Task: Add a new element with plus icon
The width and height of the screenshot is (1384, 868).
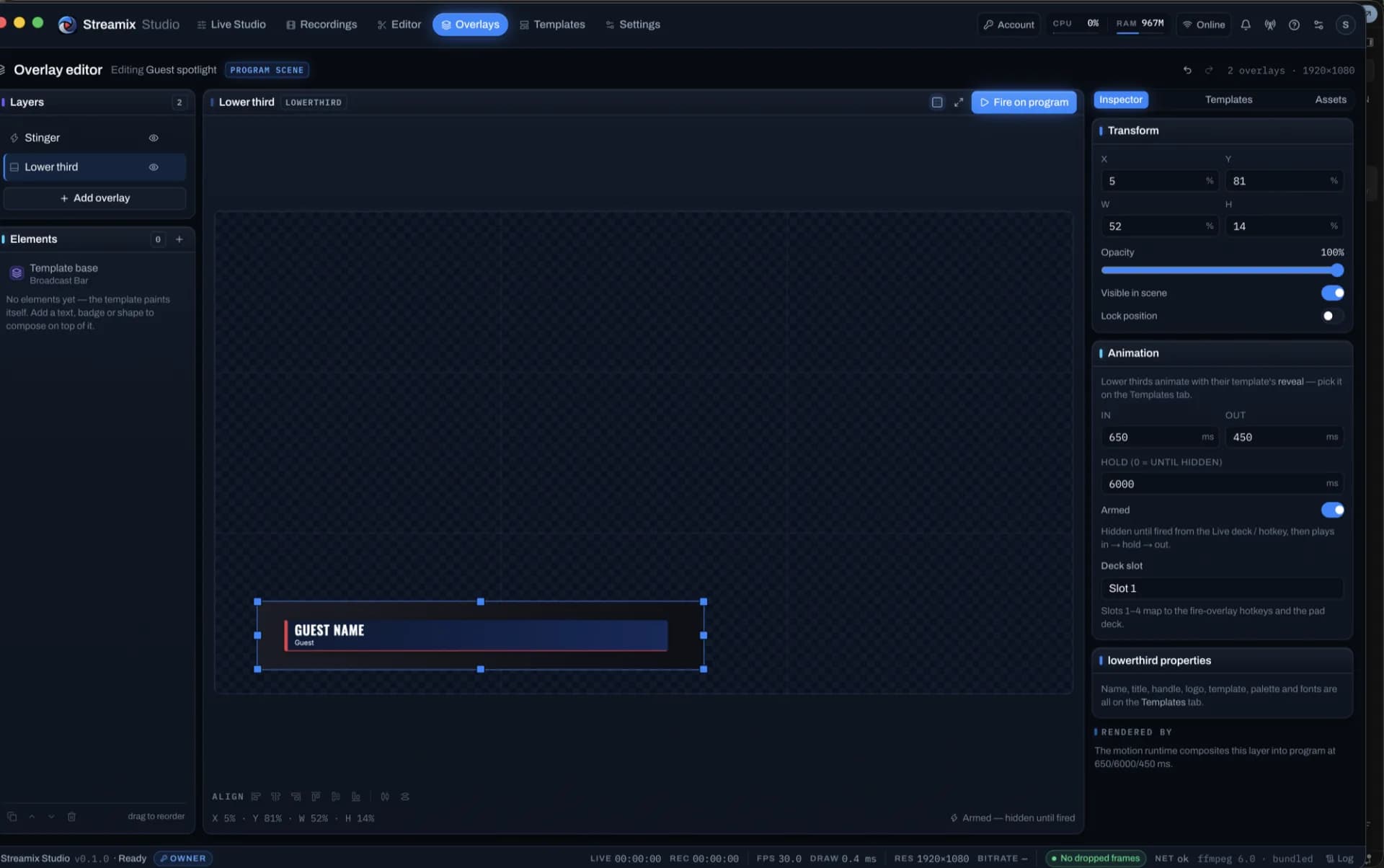Action: 179,239
